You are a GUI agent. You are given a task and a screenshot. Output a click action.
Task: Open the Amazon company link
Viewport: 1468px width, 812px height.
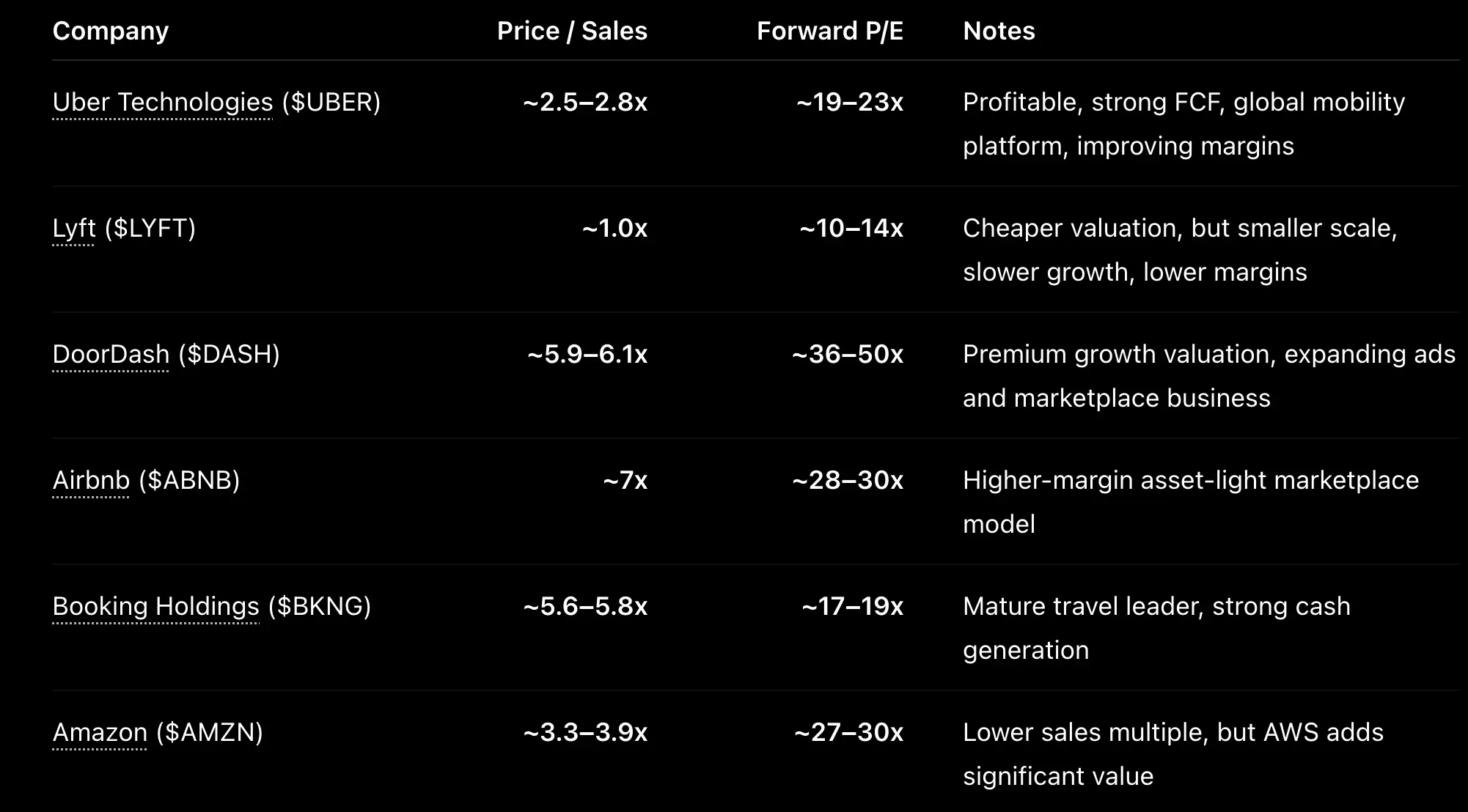[100, 733]
